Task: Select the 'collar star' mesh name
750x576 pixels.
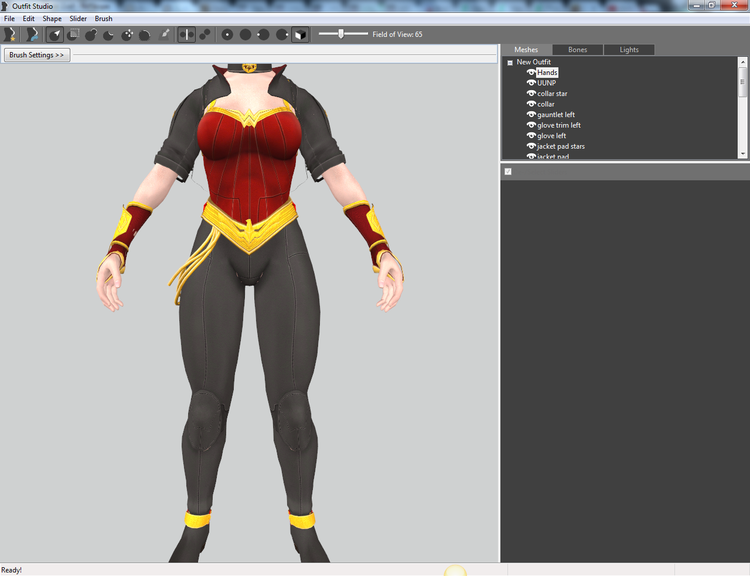Action: (552, 94)
